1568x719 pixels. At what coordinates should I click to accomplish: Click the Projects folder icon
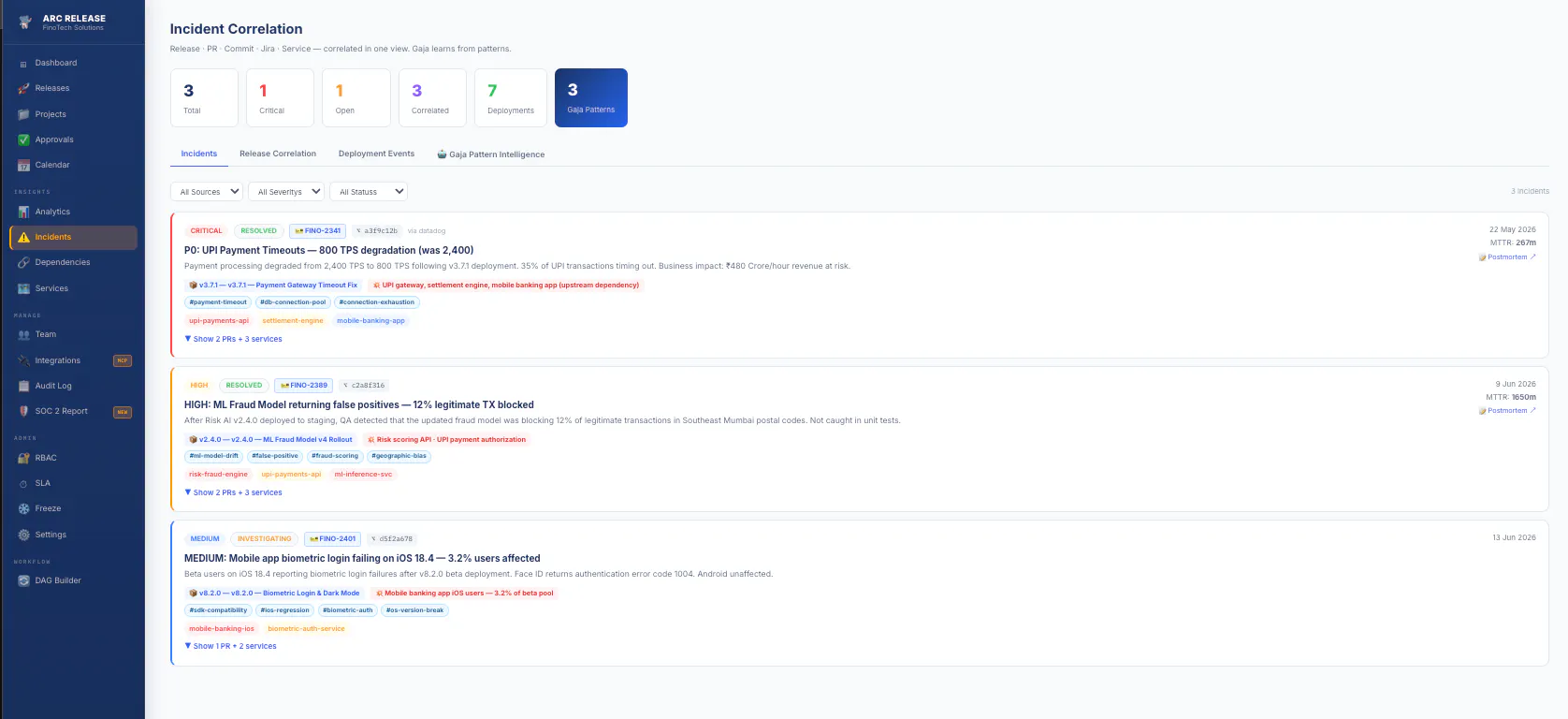[23, 114]
